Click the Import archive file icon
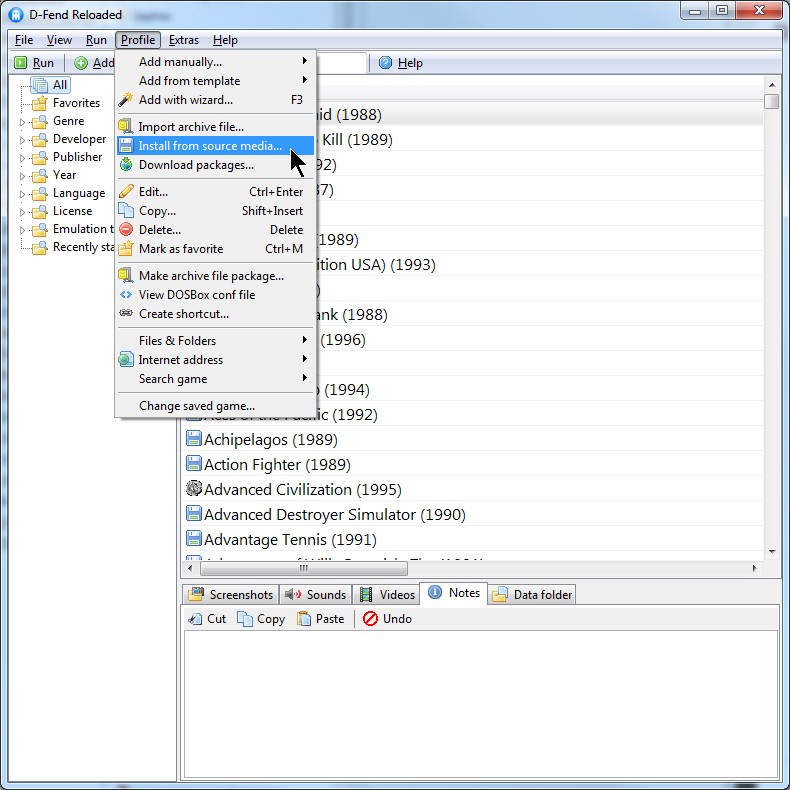The image size is (790, 790). [125, 126]
